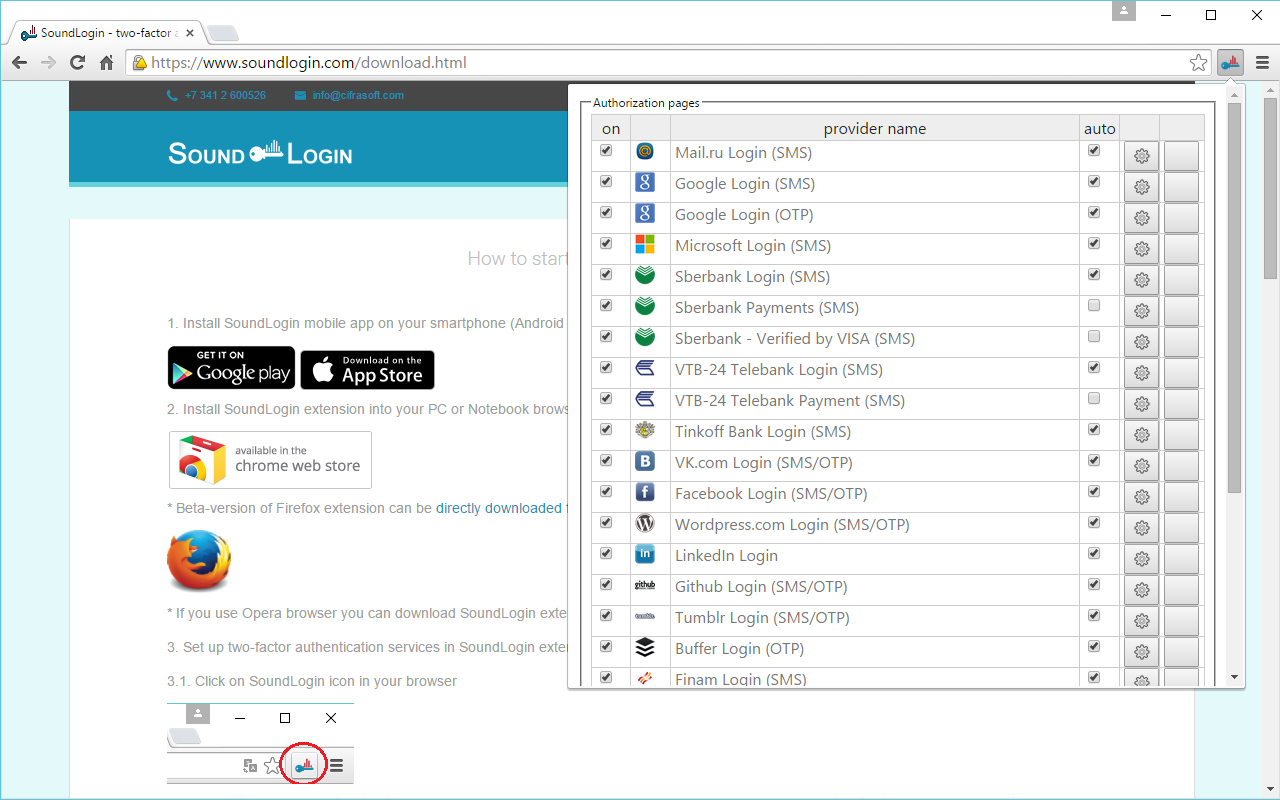Click the info@cifrasoft.com email link
The width and height of the screenshot is (1280, 800).
[x=358, y=96]
